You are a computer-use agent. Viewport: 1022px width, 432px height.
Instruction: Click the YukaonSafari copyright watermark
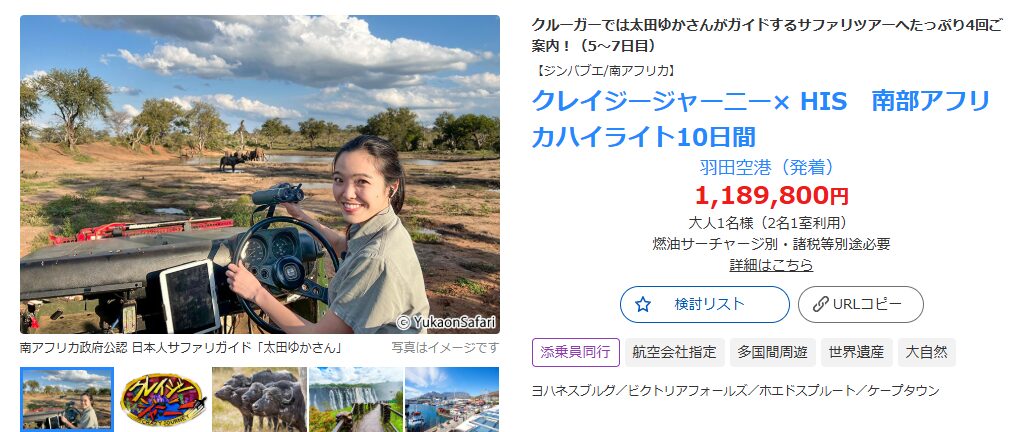coord(446,322)
